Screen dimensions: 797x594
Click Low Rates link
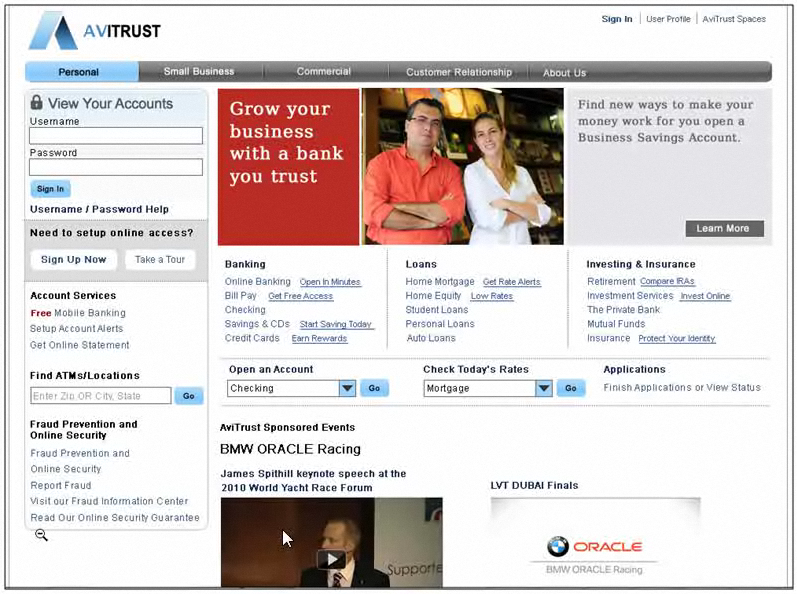tap(492, 296)
